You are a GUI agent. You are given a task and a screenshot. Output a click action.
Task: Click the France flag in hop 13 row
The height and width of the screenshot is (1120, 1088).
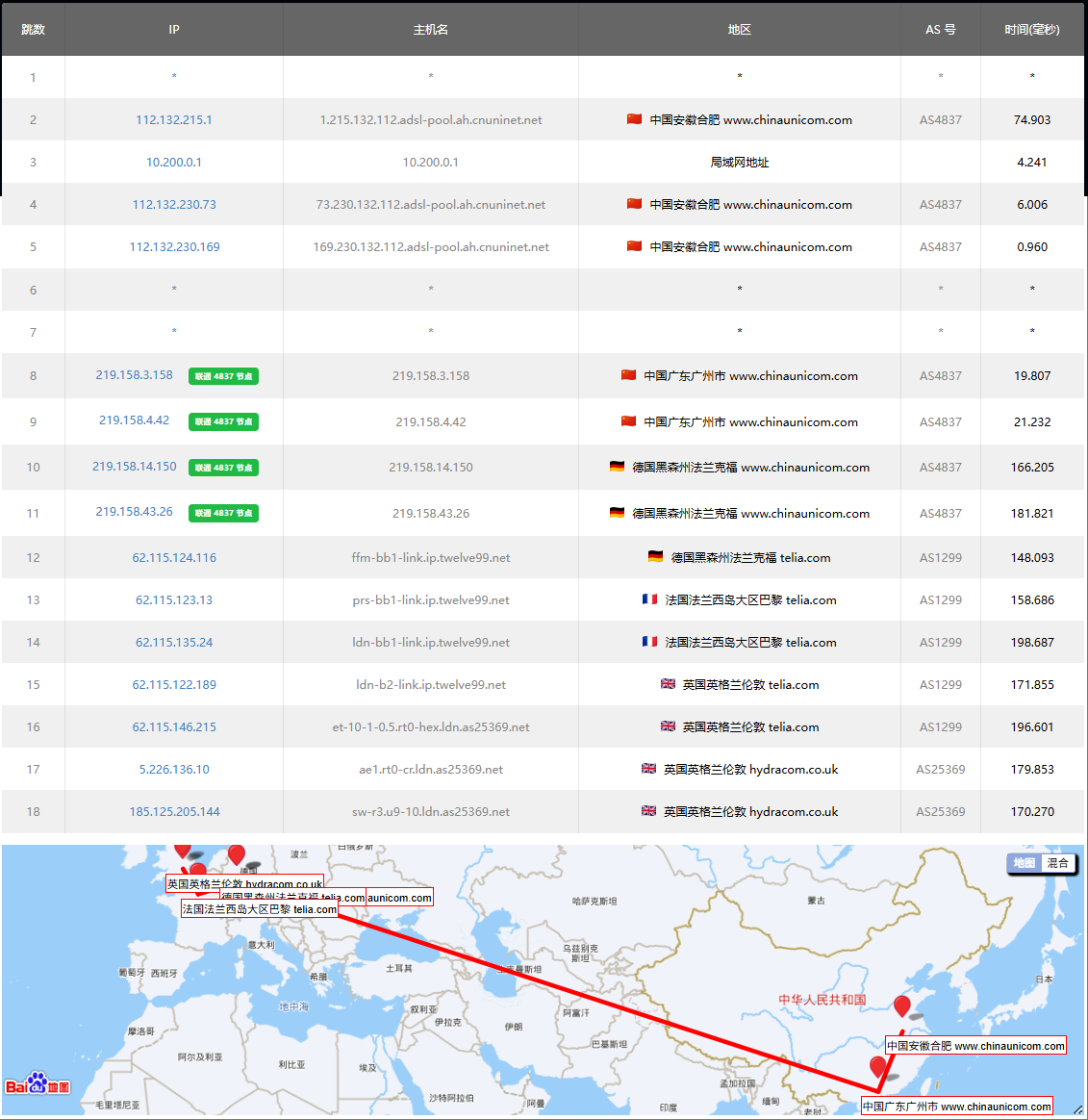(x=650, y=599)
